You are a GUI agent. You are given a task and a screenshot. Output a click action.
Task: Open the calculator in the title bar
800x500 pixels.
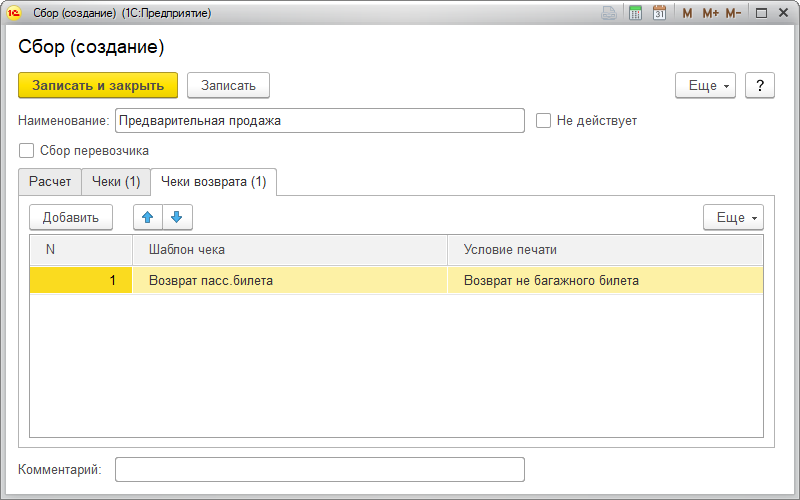(635, 13)
